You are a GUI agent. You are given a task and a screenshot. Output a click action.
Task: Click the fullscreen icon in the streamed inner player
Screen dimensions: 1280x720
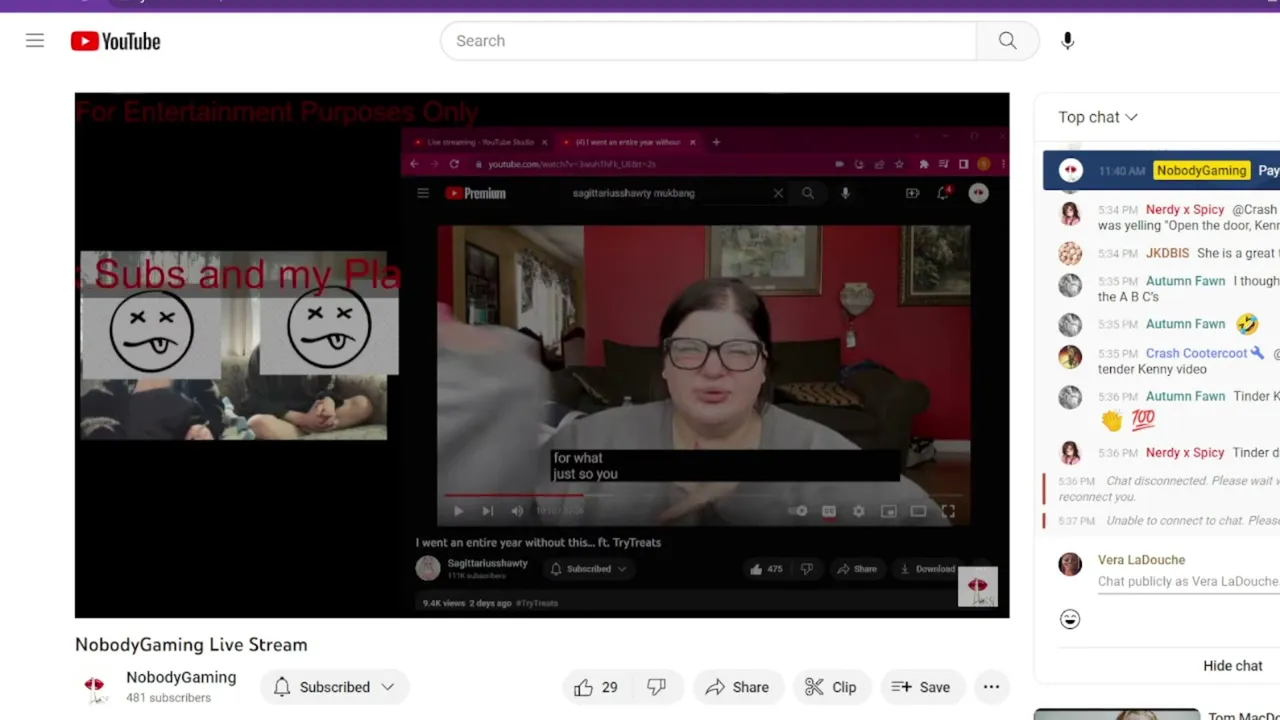click(x=948, y=511)
